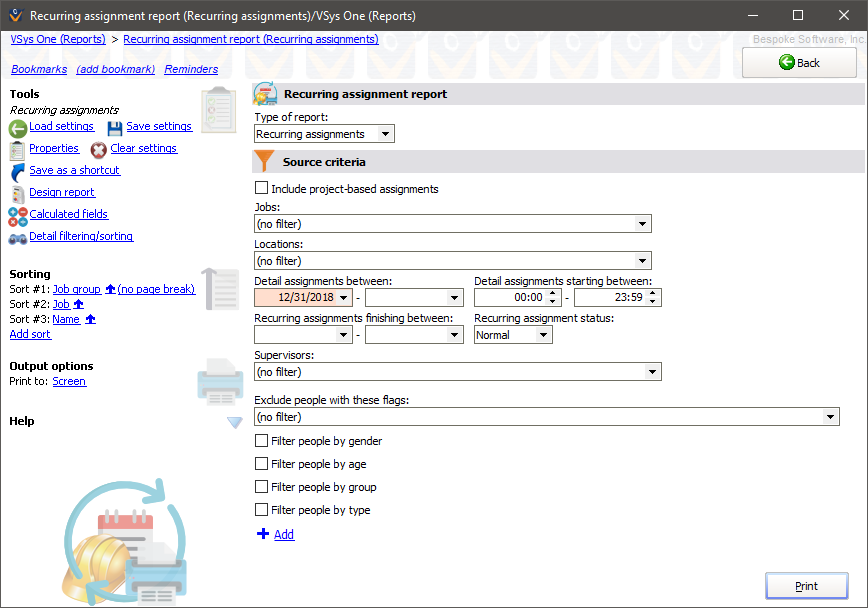Click the clipboard Properties icon
This screenshot has height=608, width=868.
click(15, 147)
